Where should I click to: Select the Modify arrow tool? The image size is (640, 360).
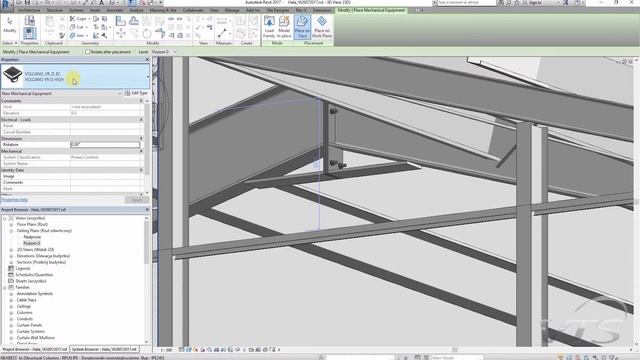10,25
